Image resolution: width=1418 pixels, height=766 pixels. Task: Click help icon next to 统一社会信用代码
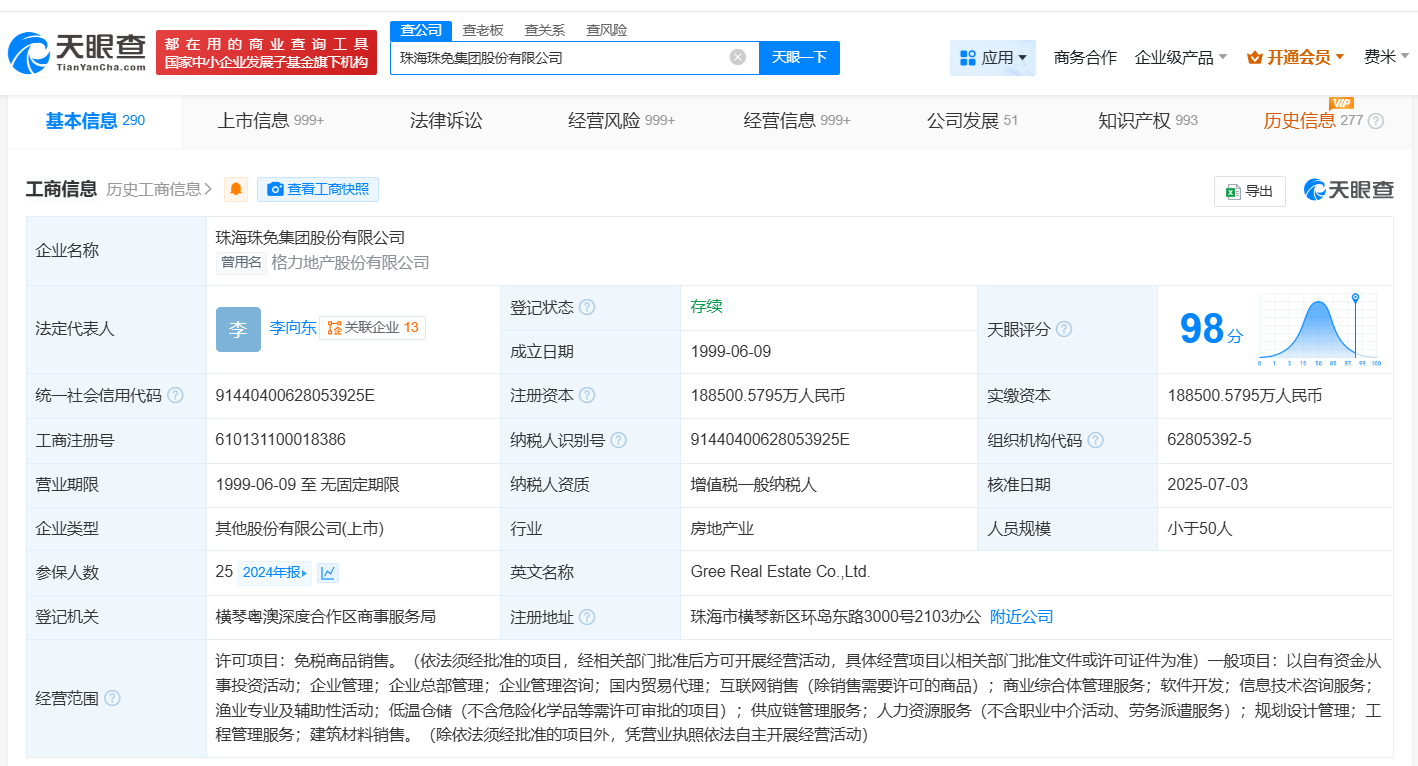pos(176,395)
